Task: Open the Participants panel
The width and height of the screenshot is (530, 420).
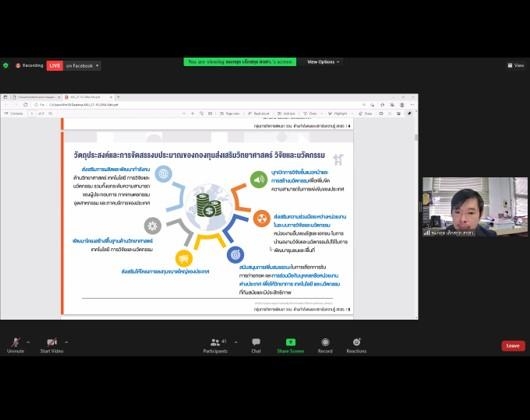Action: click(x=215, y=345)
